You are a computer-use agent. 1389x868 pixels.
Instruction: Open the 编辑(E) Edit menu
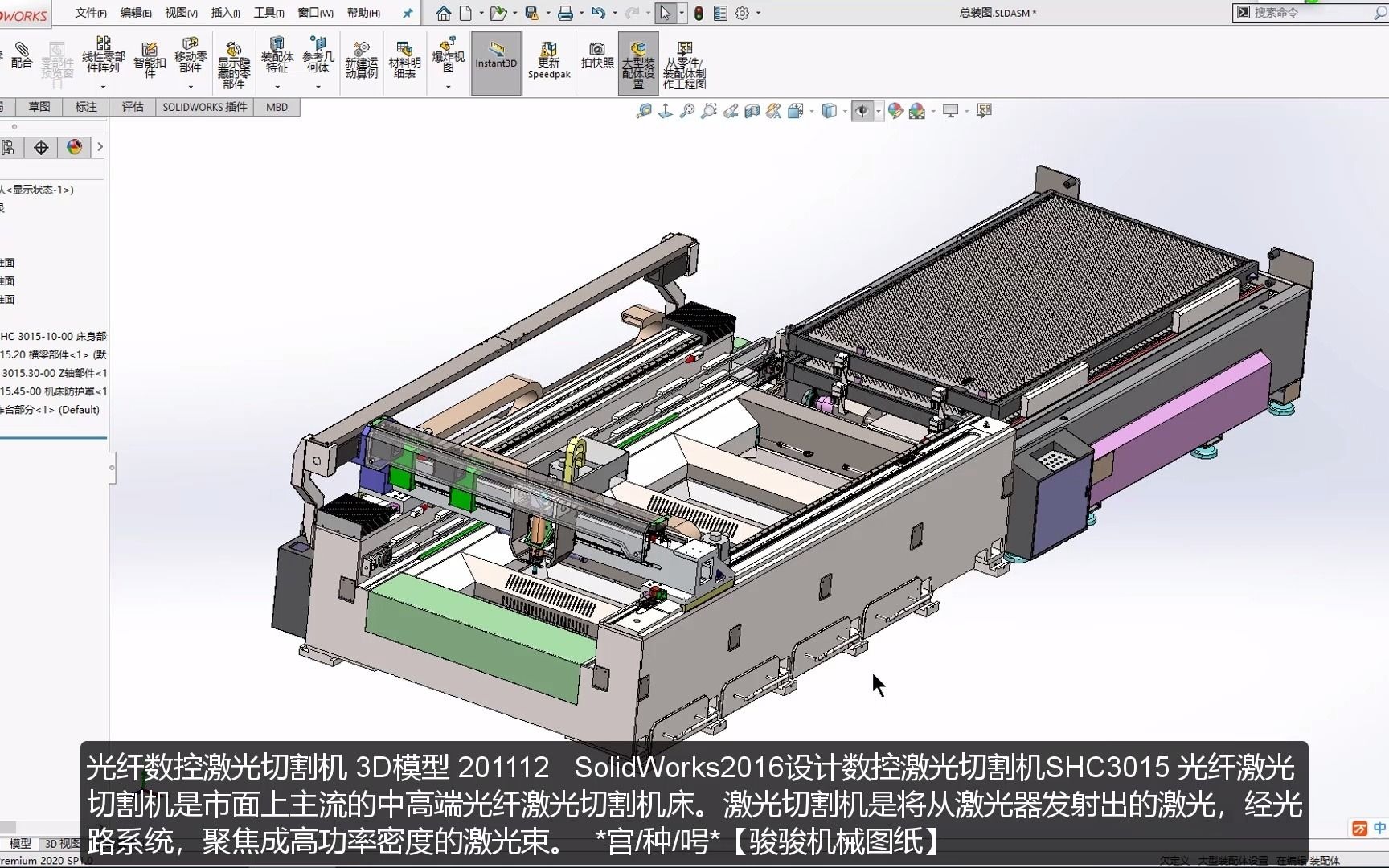click(x=136, y=13)
